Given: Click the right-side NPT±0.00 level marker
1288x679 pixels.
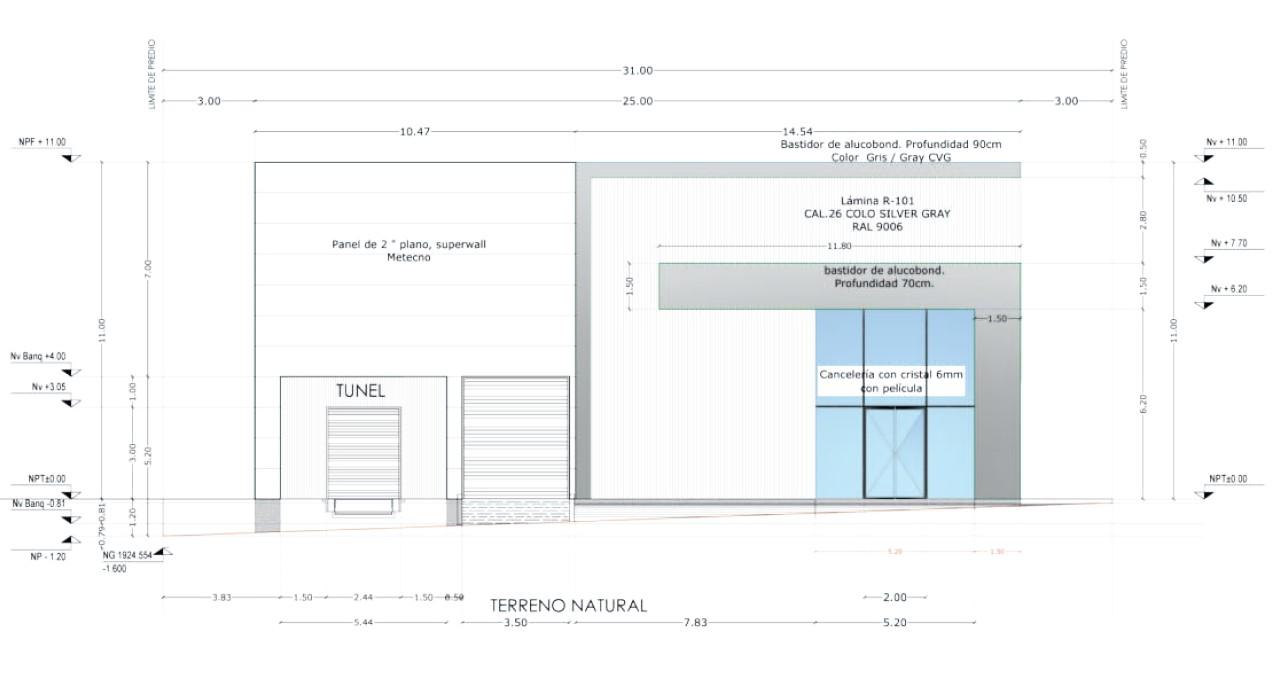Looking at the screenshot, I should pos(1204,494).
